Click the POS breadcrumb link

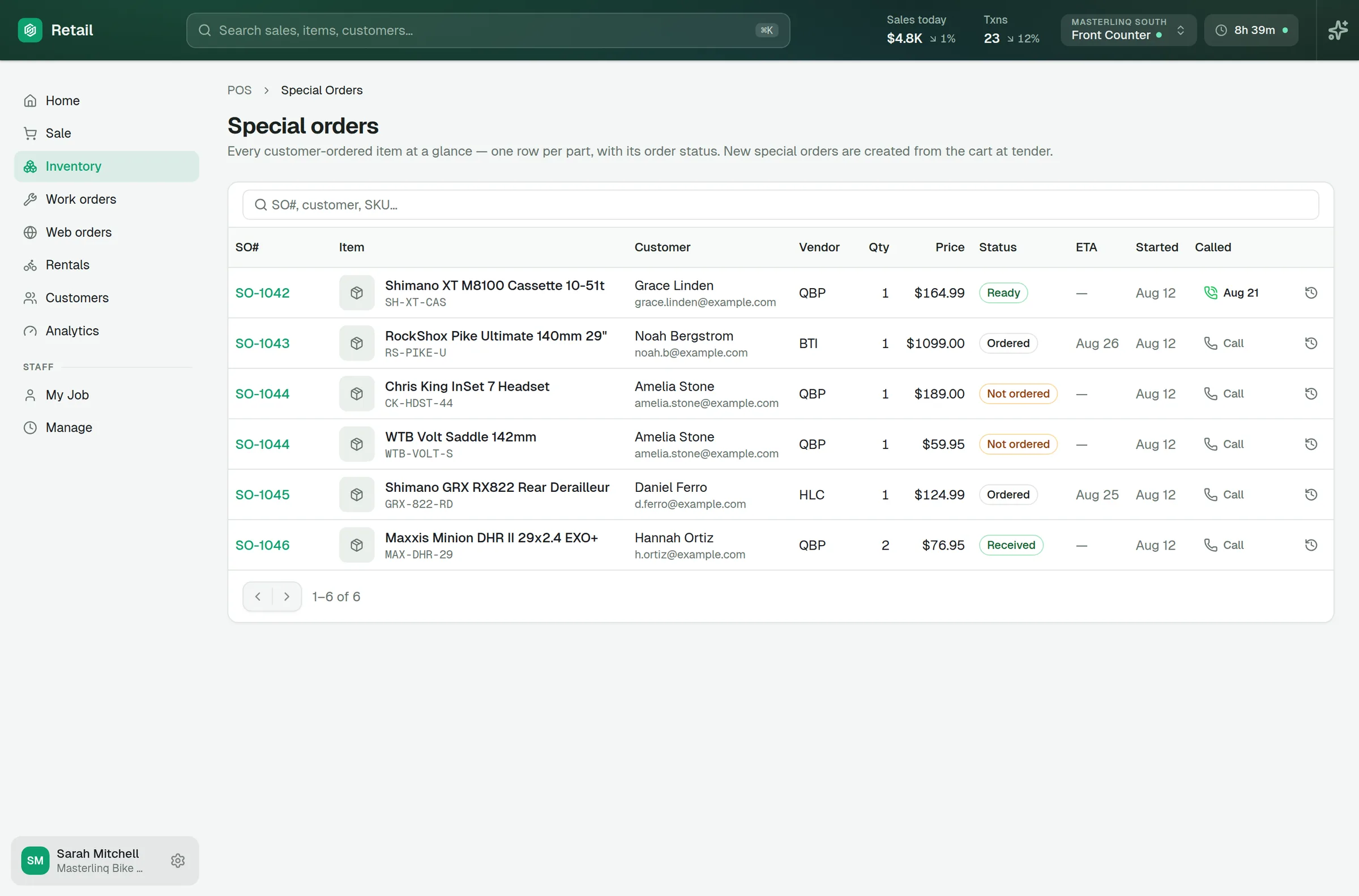(240, 91)
